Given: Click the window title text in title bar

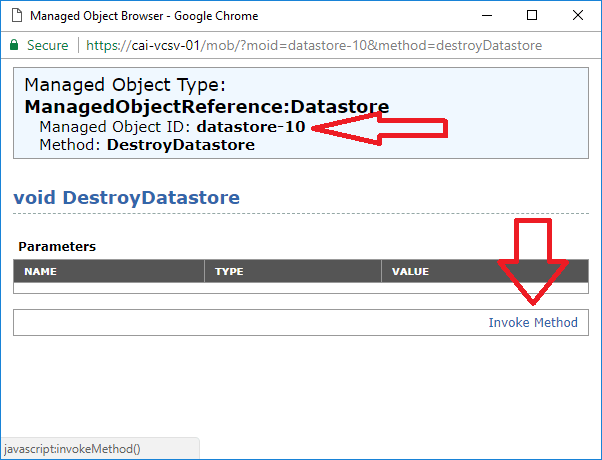Looking at the screenshot, I should (144, 16).
